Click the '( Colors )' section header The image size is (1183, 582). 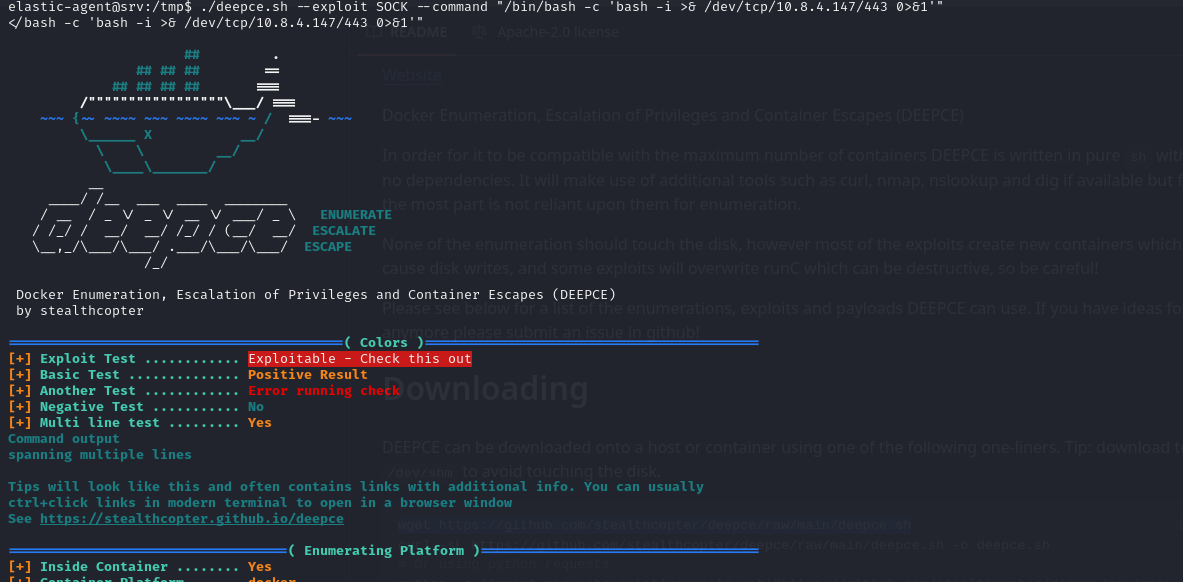point(384,343)
